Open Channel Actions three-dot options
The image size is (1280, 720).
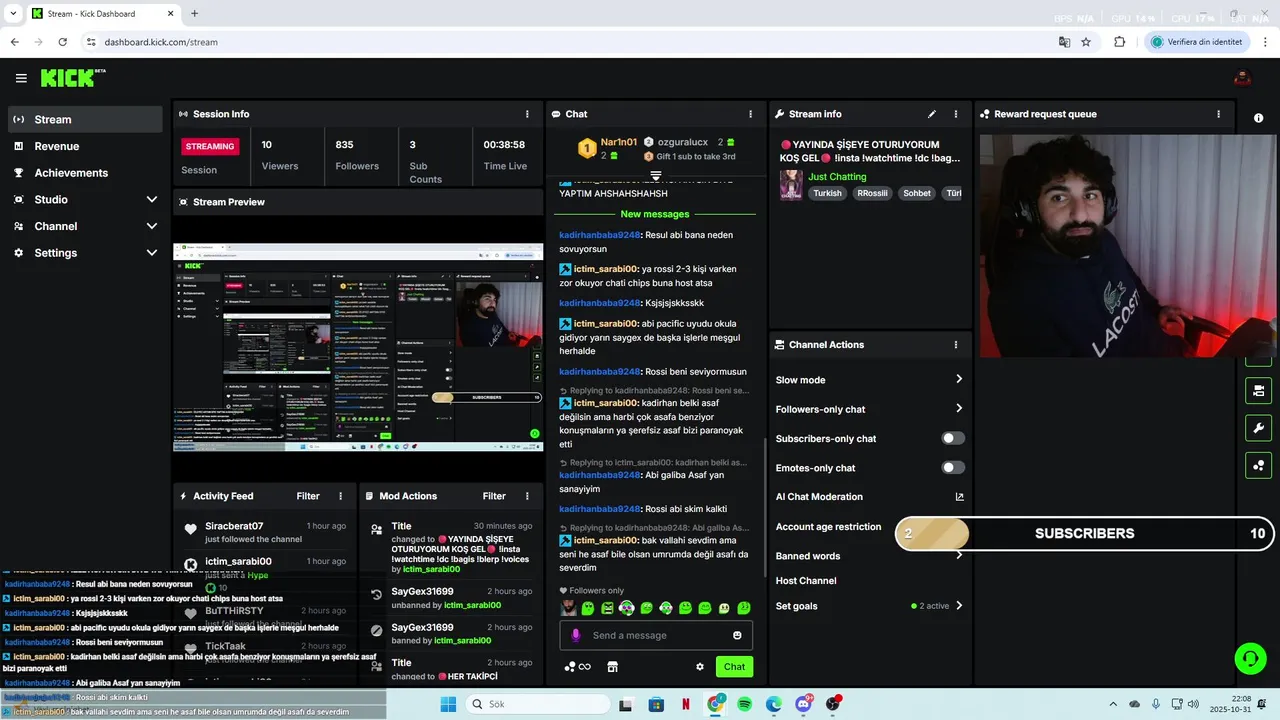pos(955,345)
